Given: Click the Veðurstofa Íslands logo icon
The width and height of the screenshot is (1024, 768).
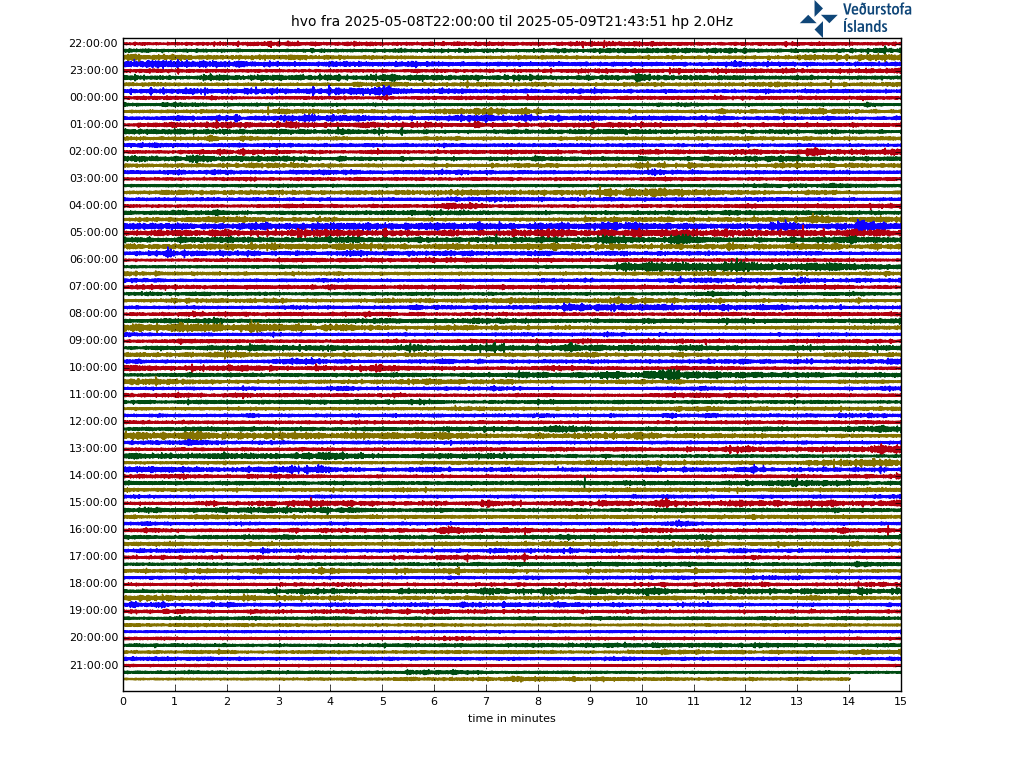Looking at the screenshot, I should [819, 19].
